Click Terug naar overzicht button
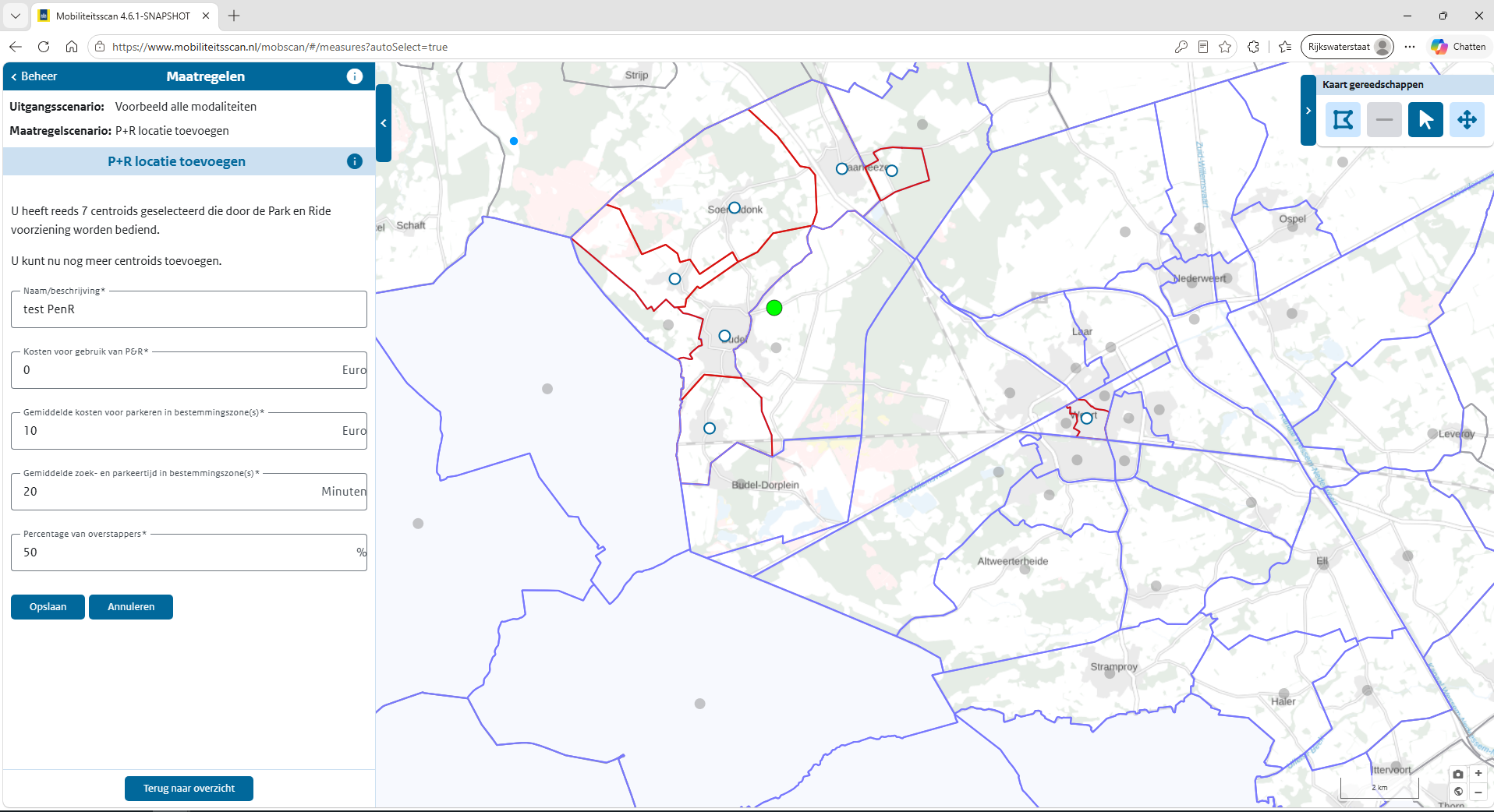The height and width of the screenshot is (812, 1494). [x=189, y=789]
